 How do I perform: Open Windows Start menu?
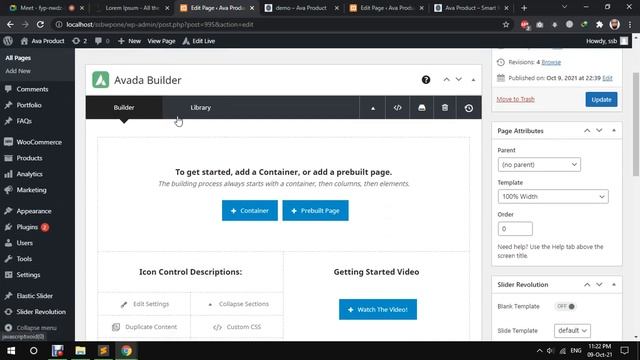pos(11,351)
